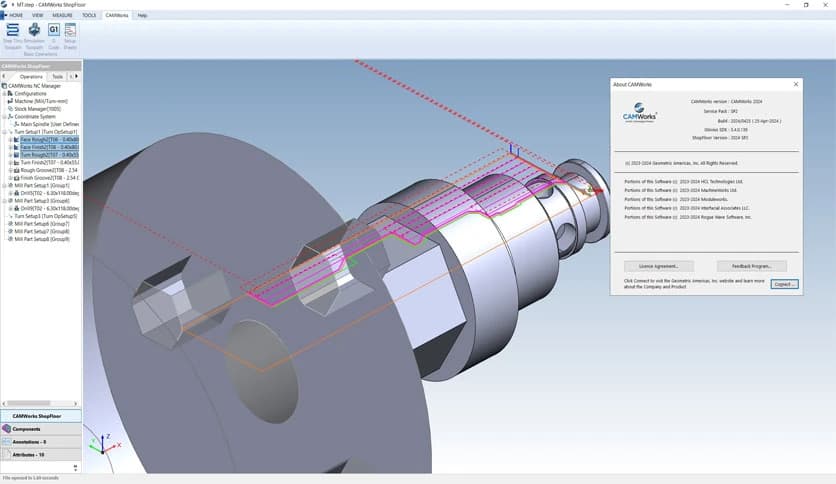Click the Simulate Toolpath icon
The height and width of the screenshot is (484, 836).
[x=34, y=30]
